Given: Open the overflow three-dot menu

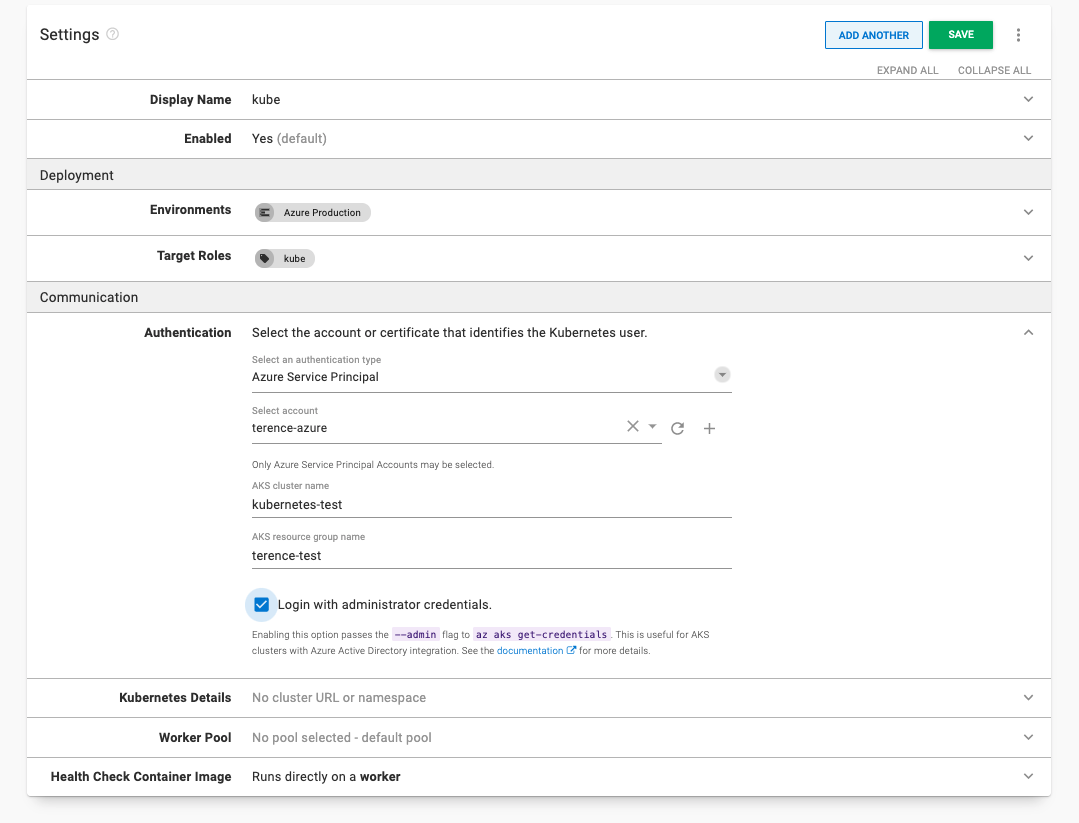Looking at the screenshot, I should (x=1018, y=34).
